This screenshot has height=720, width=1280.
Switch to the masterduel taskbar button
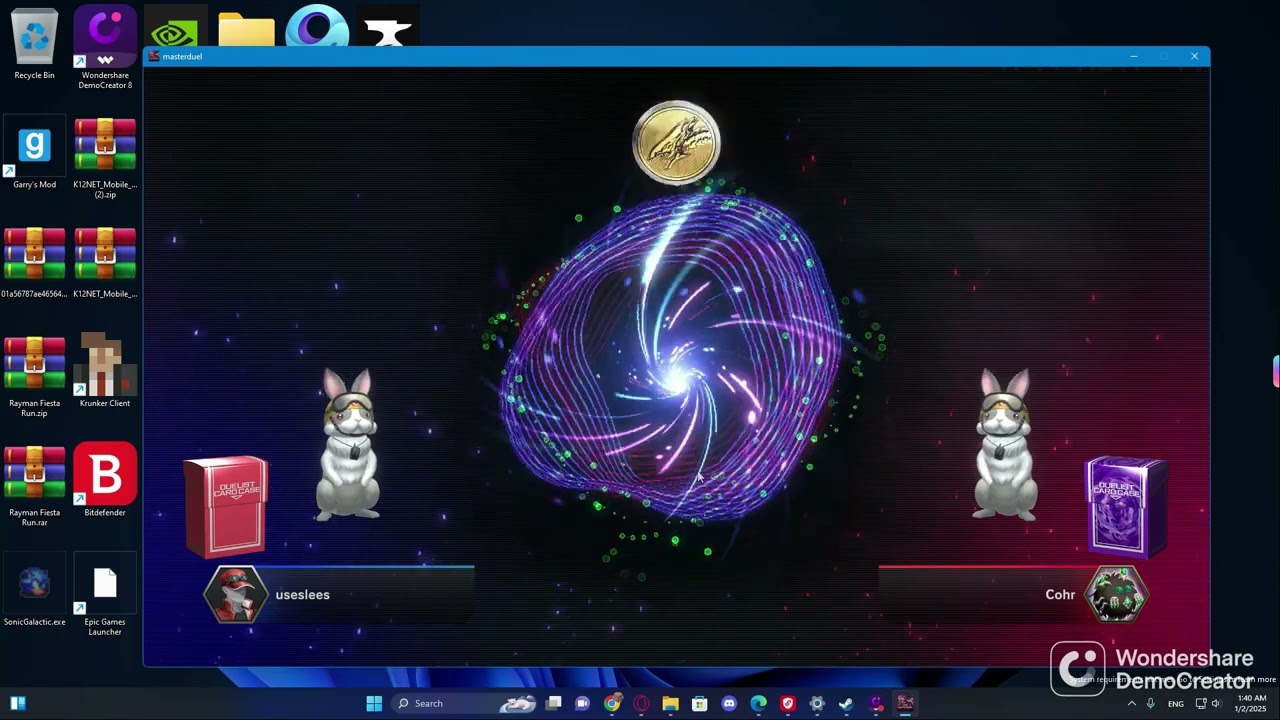[905, 703]
